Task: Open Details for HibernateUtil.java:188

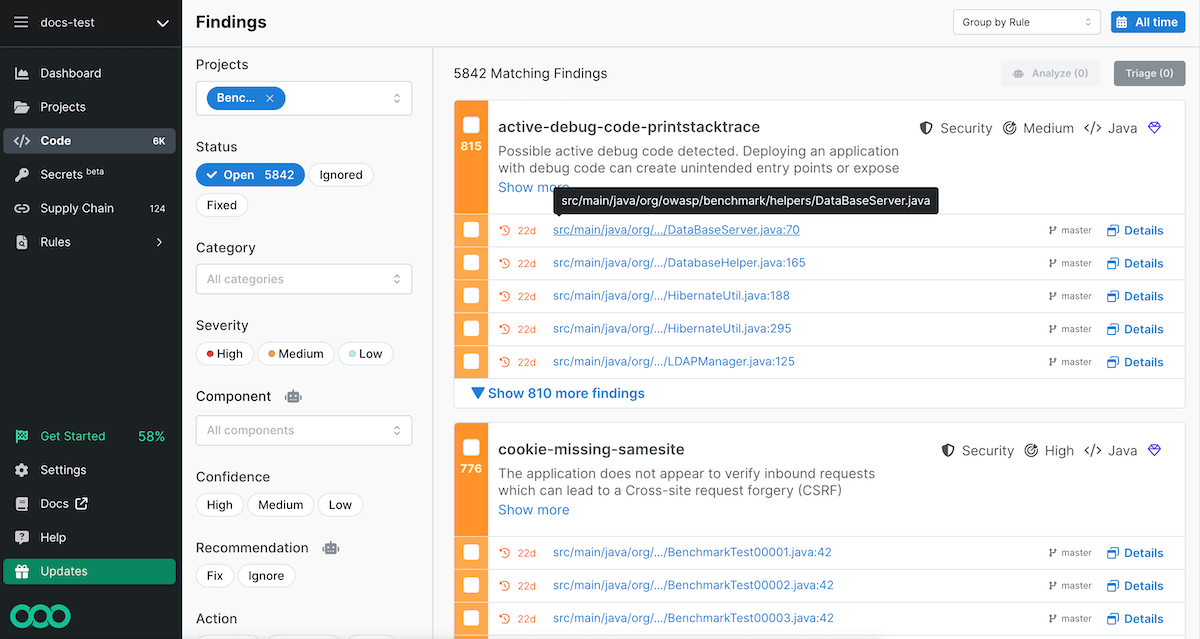Action: (1135, 296)
